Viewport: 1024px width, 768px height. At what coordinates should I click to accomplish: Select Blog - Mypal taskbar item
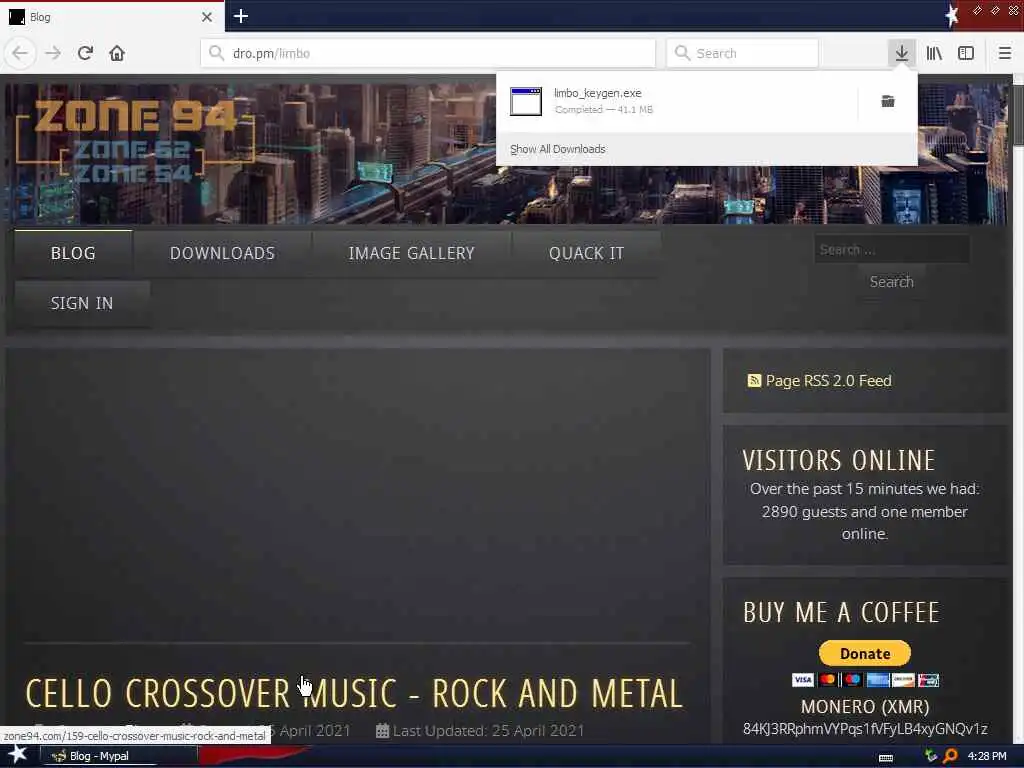[119, 756]
